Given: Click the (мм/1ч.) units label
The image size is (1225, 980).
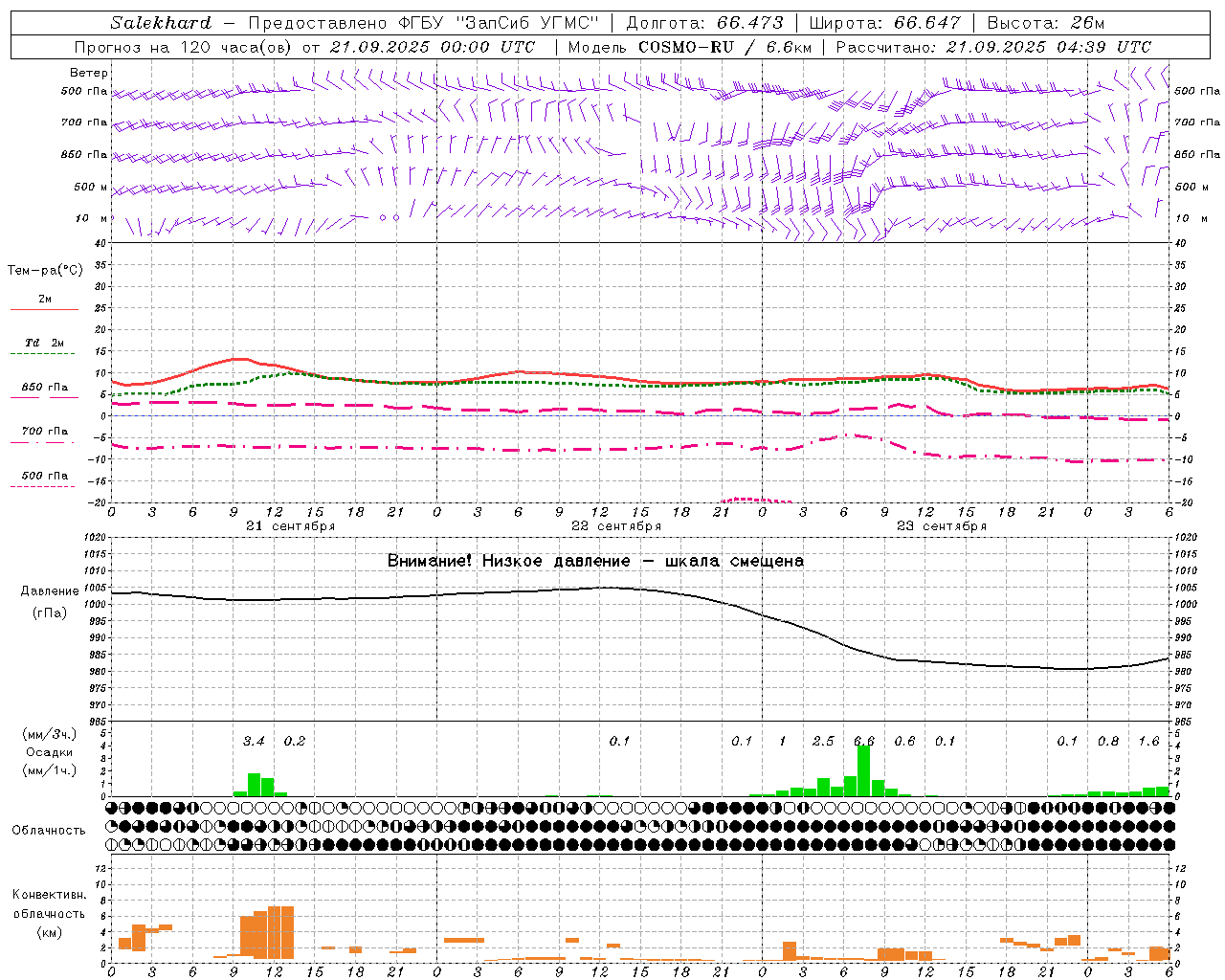Looking at the screenshot, I should point(49,770).
